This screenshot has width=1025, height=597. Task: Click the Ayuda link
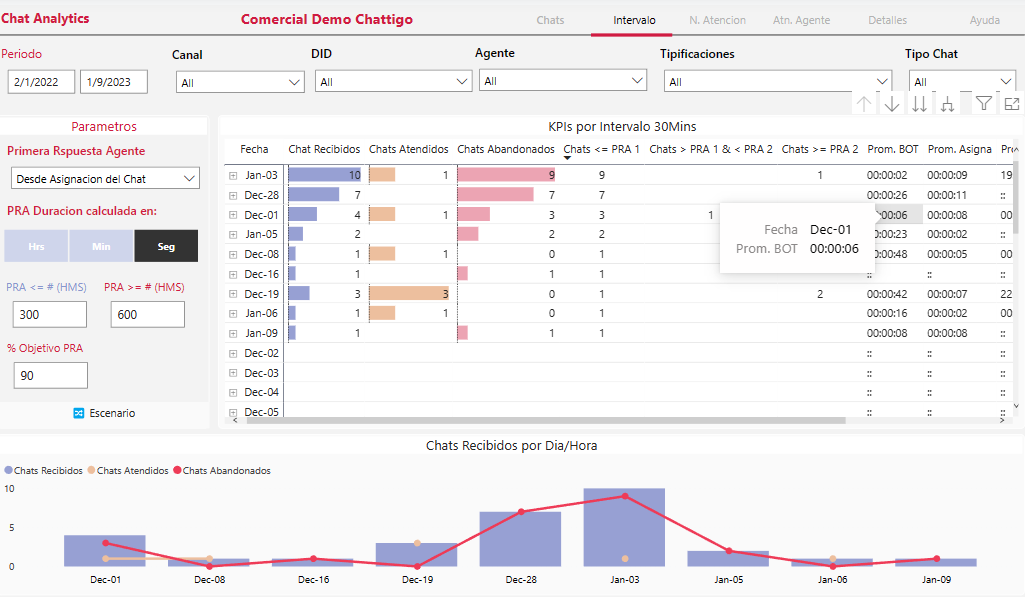(984, 20)
